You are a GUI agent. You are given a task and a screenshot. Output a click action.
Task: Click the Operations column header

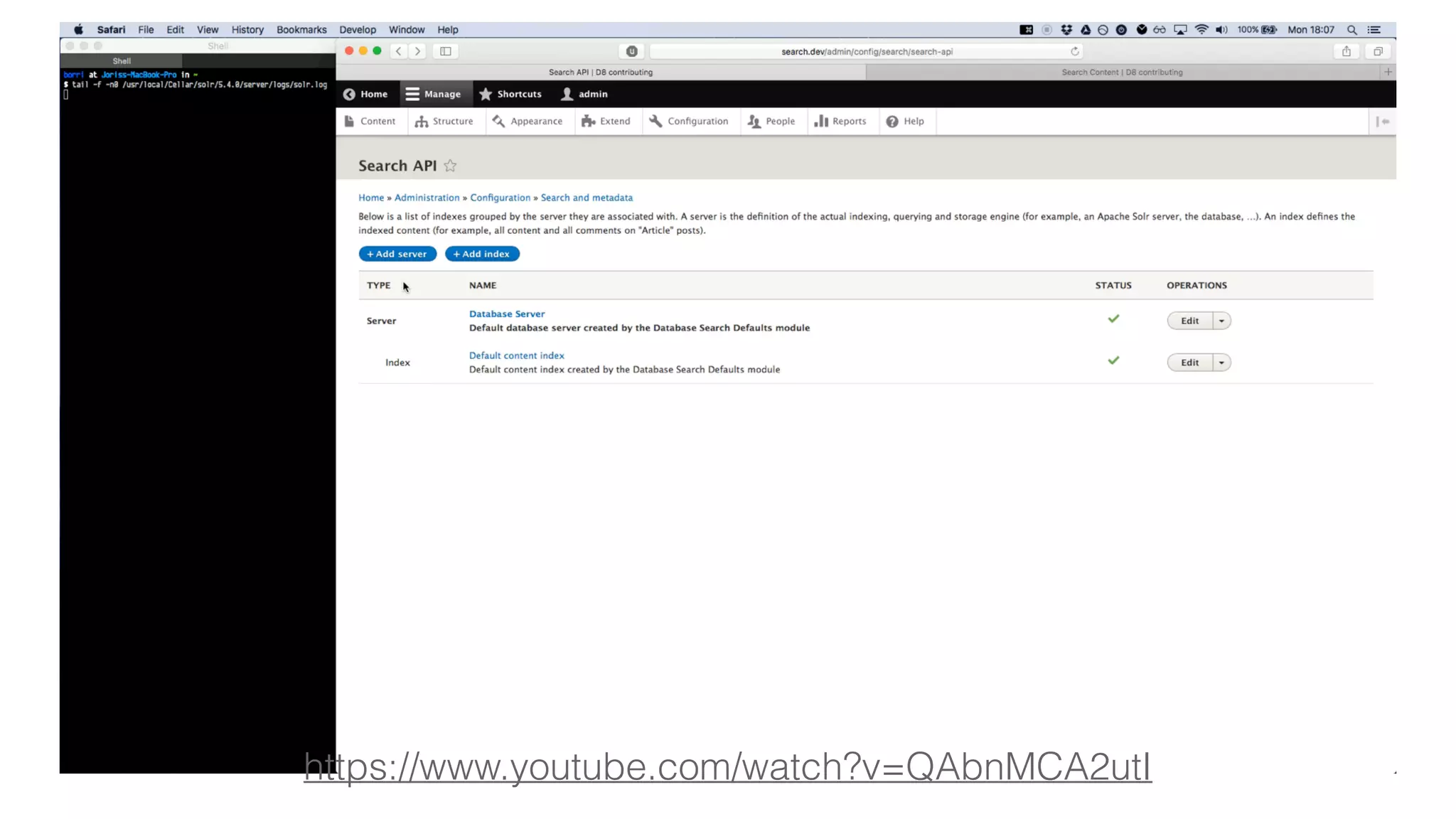point(1197,285)
